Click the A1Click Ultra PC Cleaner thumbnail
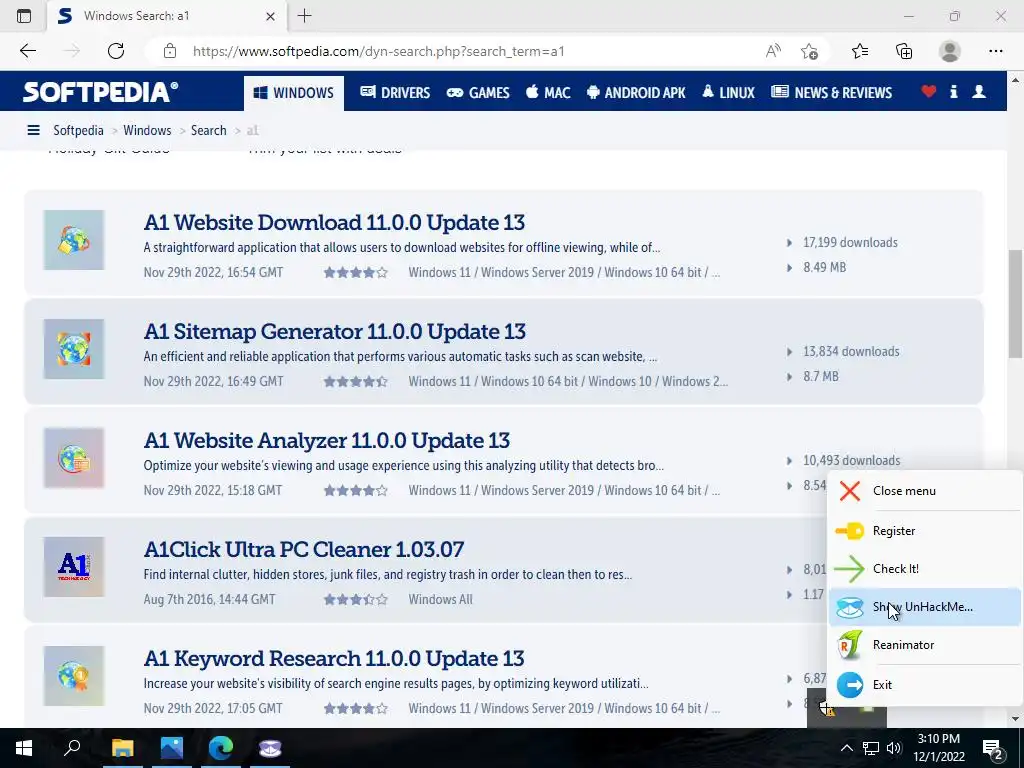The image size is (1024, 768). click(74, 567)
